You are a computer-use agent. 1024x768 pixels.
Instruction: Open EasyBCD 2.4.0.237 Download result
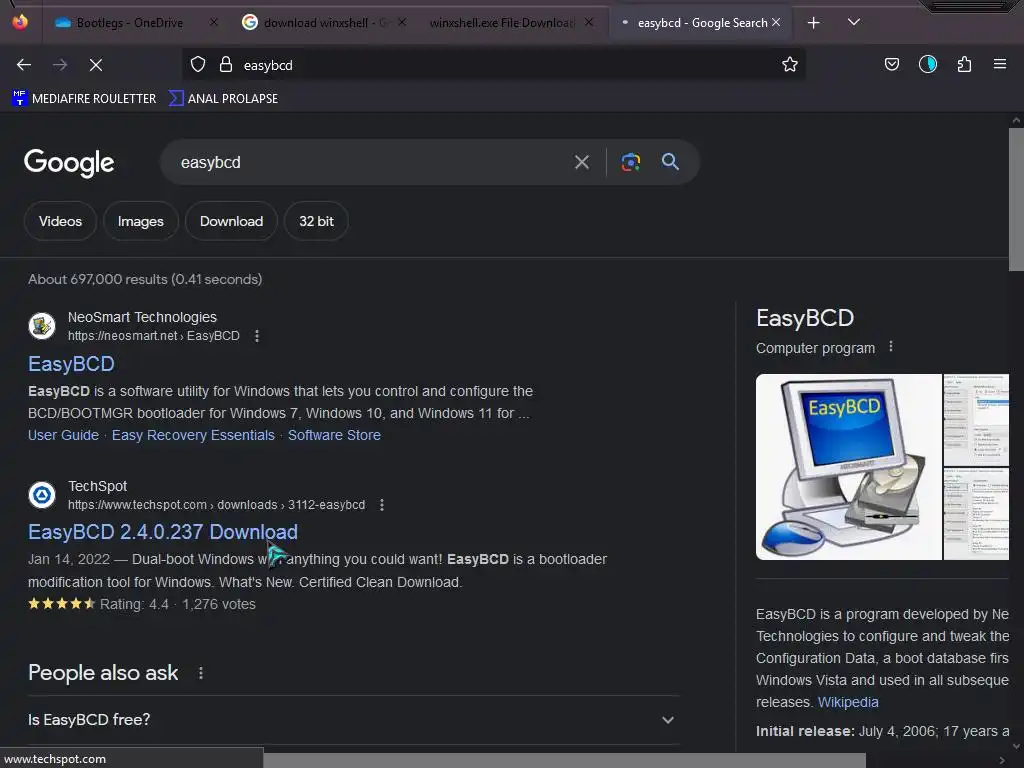[163, 532]
